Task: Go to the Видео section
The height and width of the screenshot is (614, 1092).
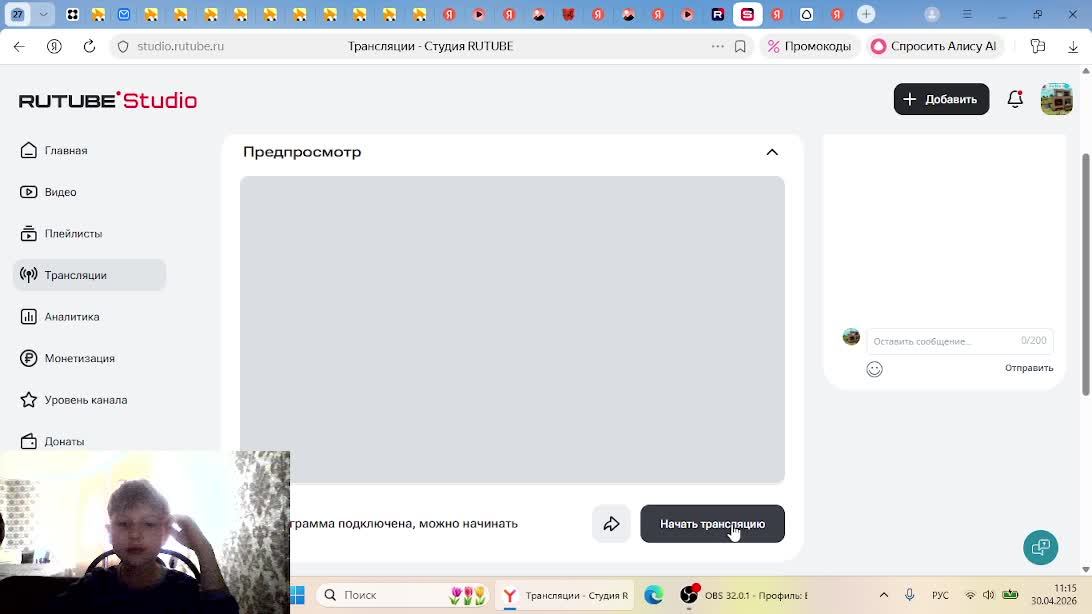Action: [x=49, y=192]
